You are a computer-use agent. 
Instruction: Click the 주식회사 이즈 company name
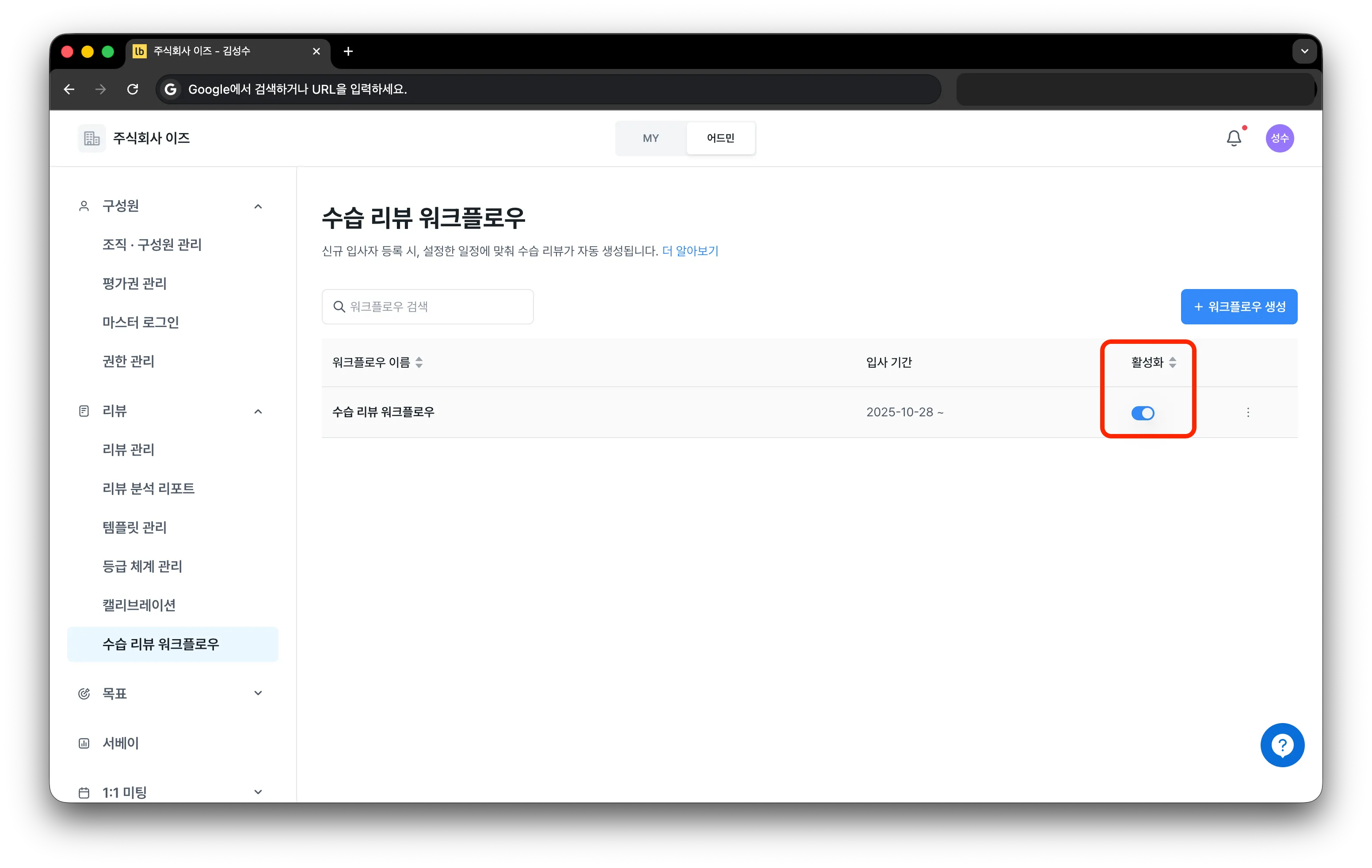point(151,138)
